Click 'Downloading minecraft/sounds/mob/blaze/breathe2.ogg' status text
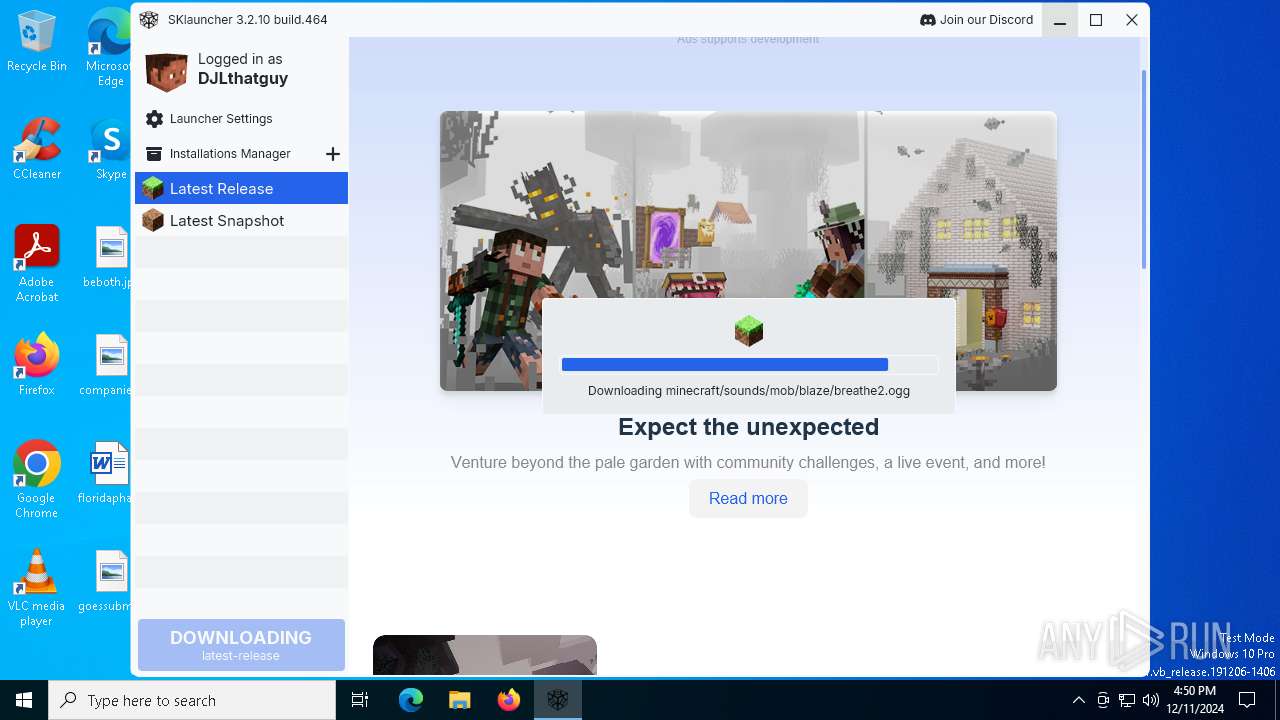Image resolution: width=1280 pixels, height=720 pixels. (x=749, y=391)
